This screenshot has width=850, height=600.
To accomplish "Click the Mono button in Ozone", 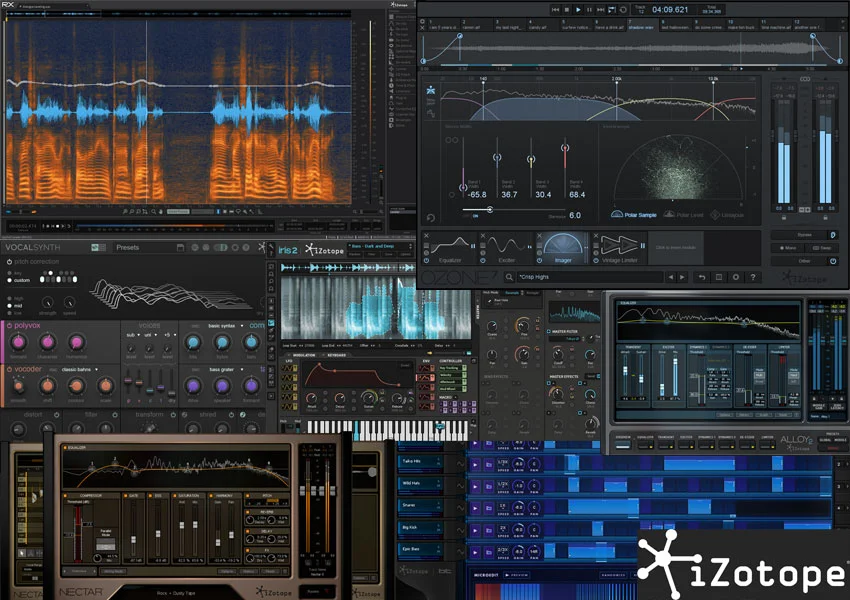I will (788, 248).
